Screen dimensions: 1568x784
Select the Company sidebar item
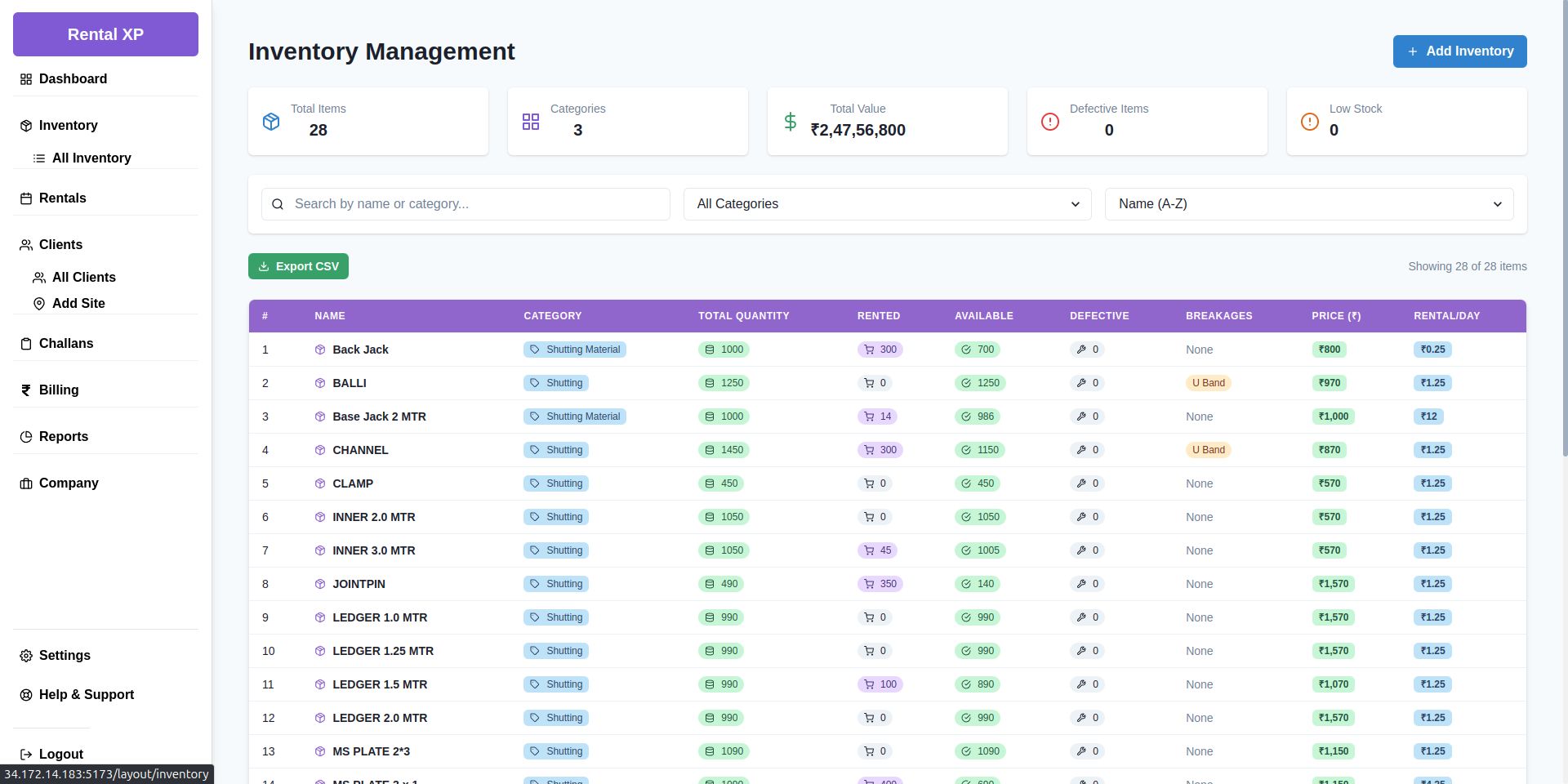click(x=69, y=483)
